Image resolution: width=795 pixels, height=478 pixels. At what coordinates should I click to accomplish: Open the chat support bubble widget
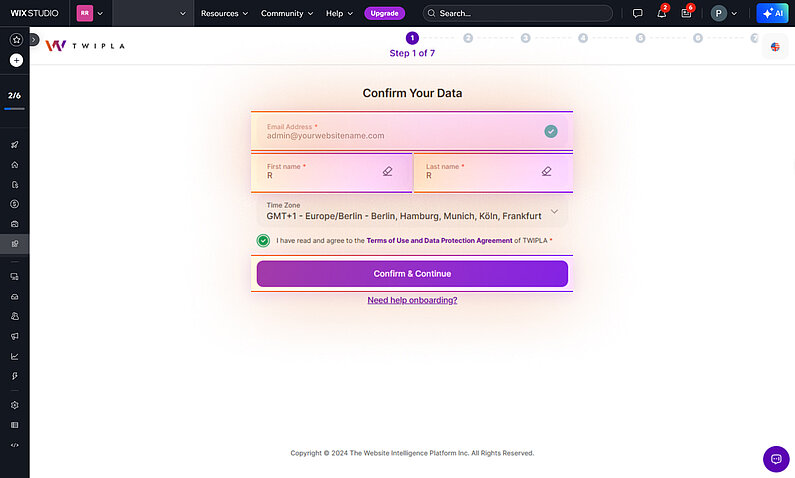click(776, 458)
